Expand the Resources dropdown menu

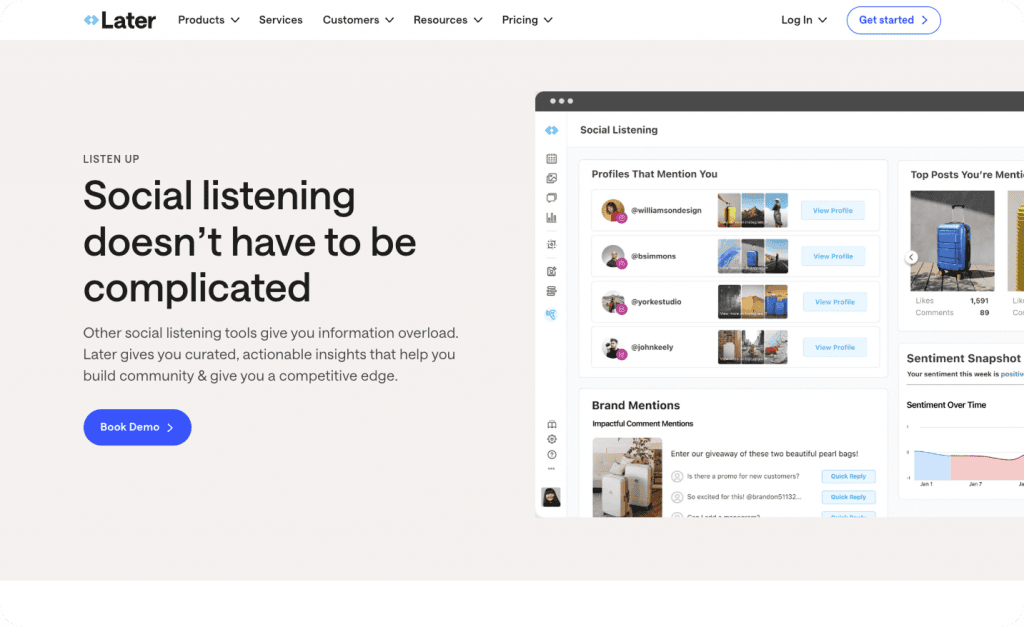(x=448, y=20)
